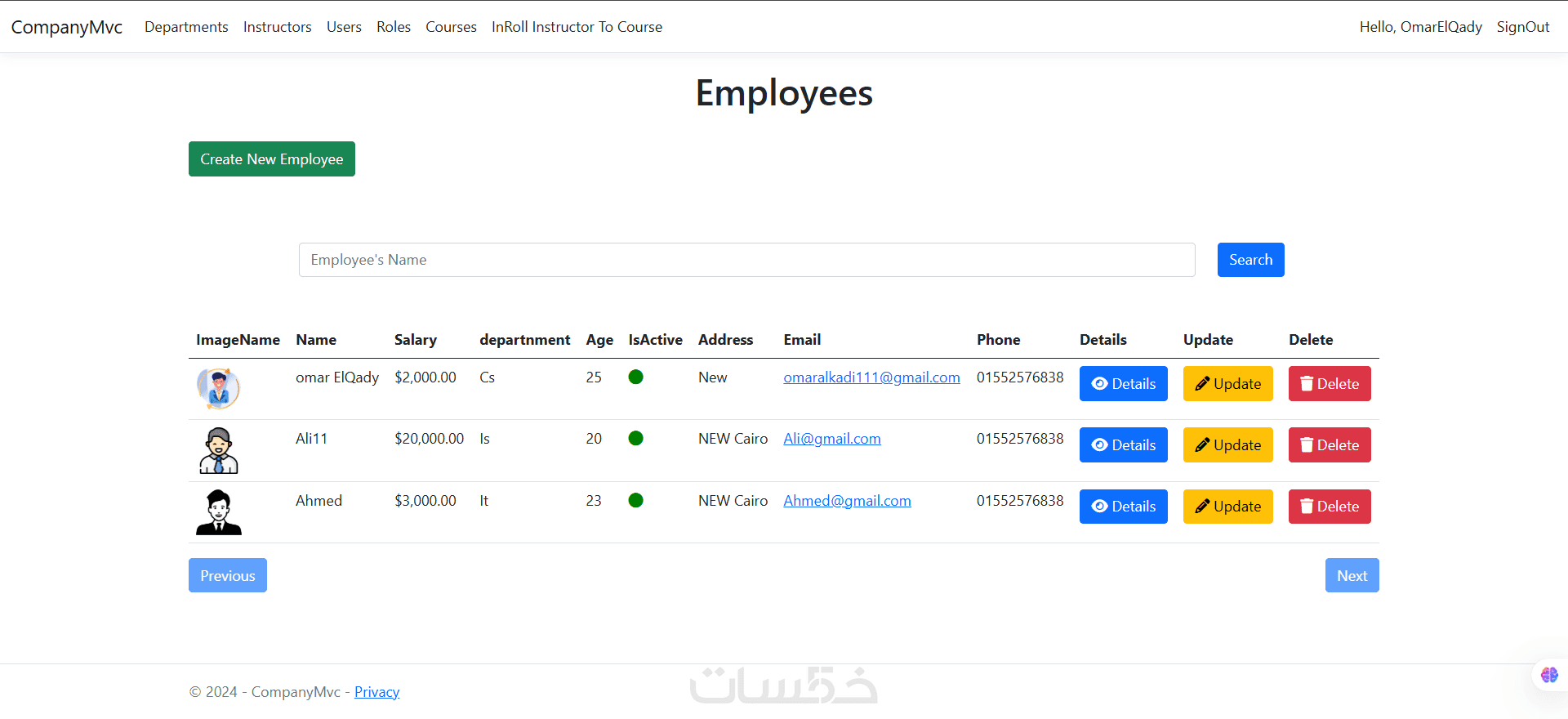Click green active status dot for Ali11

[635, 439]
